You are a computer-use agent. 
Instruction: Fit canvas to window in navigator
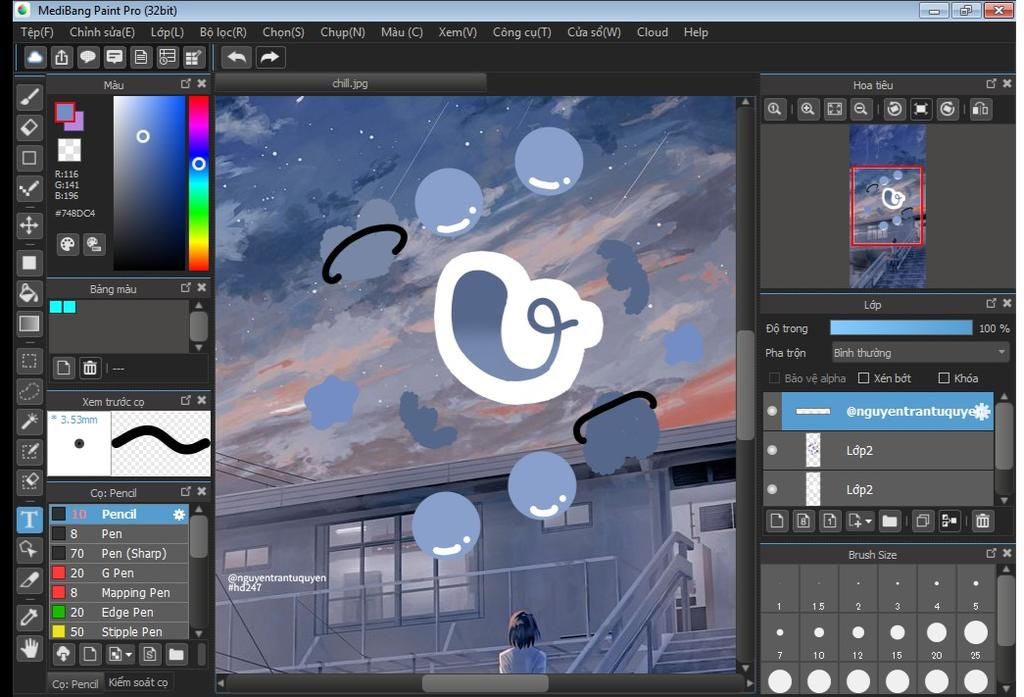coord(834,109)
